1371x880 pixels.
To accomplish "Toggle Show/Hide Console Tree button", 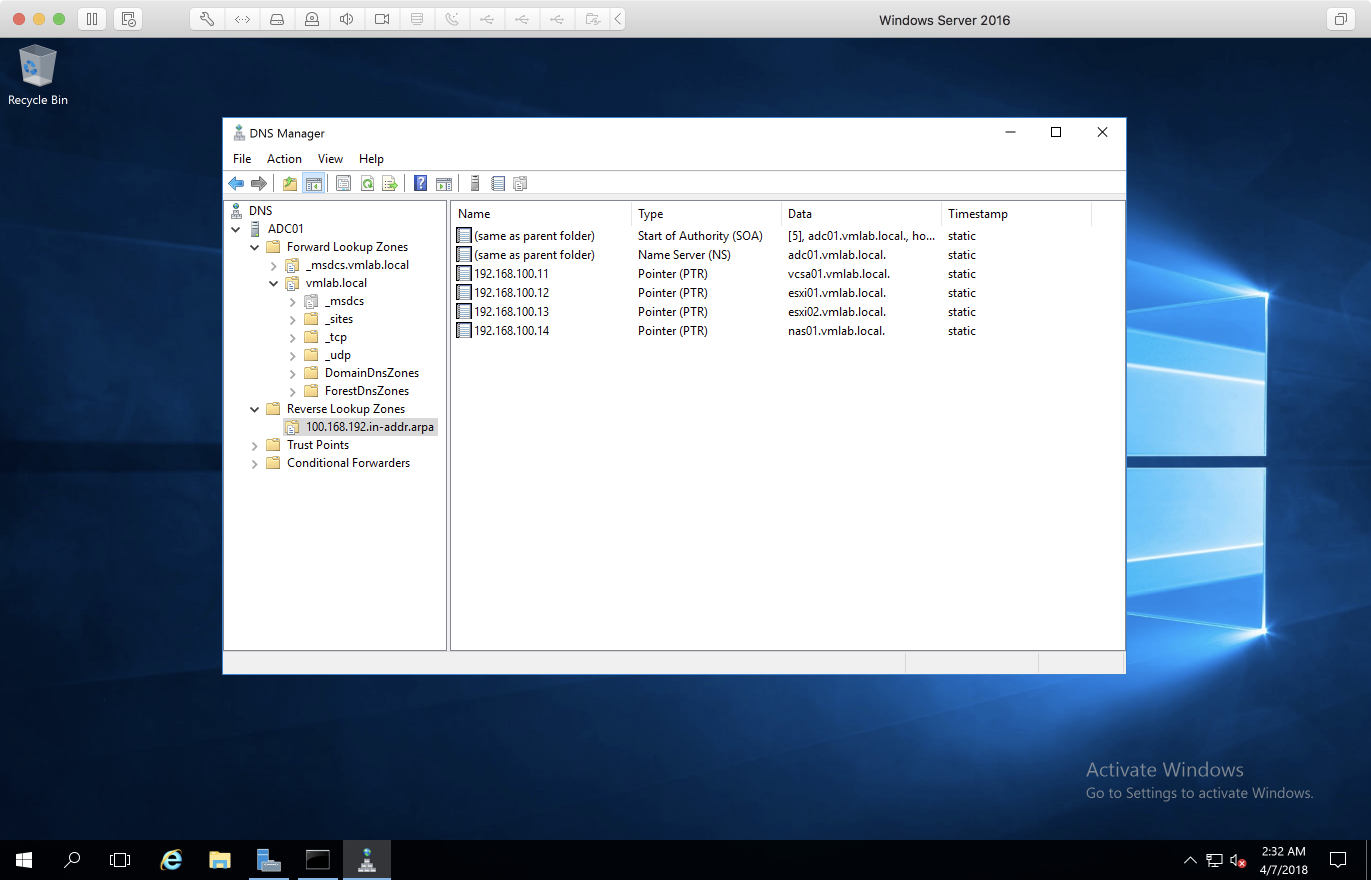I will 313,183.
